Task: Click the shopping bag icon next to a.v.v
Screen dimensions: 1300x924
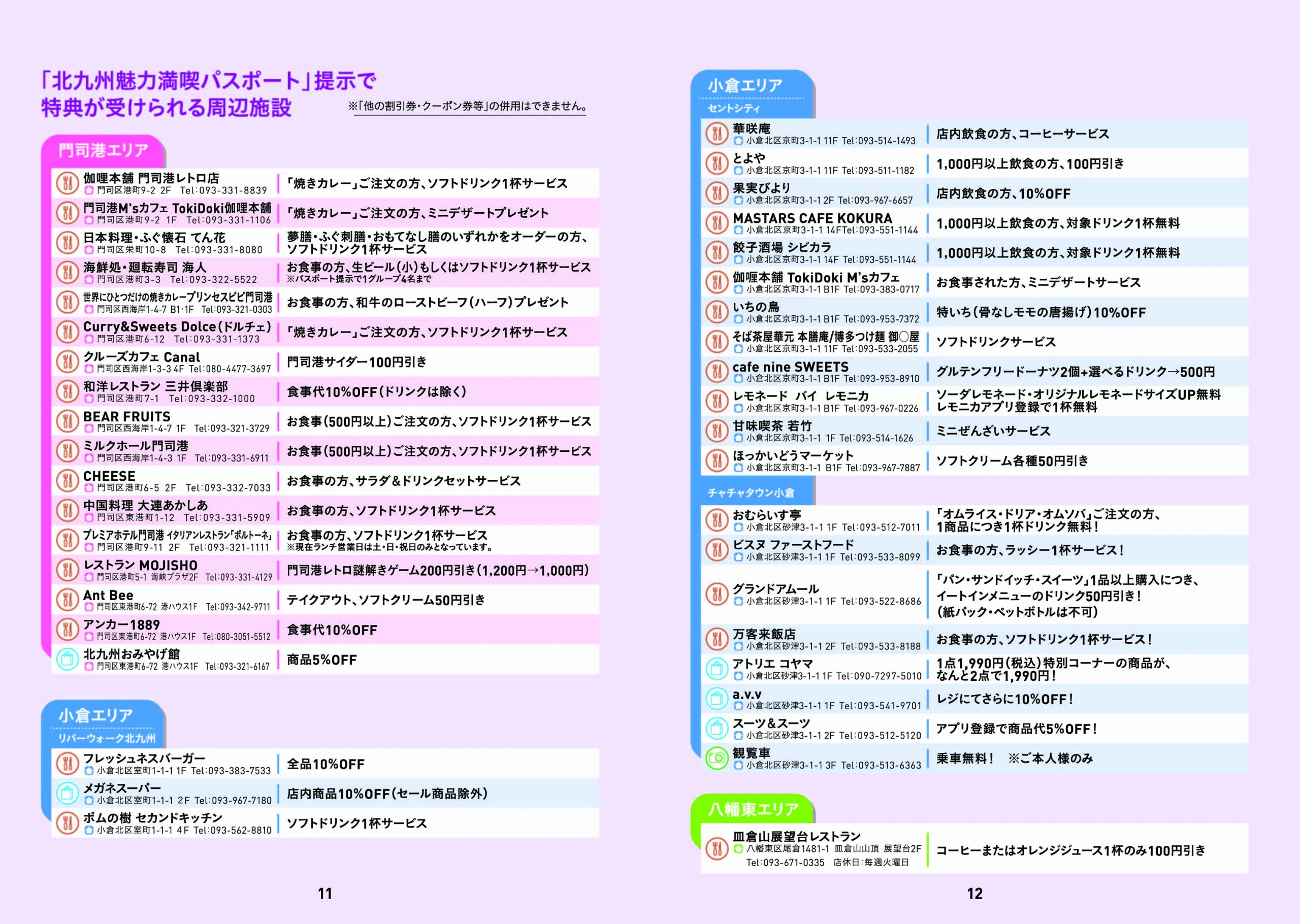Action: pyautogui.click(x=717, y=699)
